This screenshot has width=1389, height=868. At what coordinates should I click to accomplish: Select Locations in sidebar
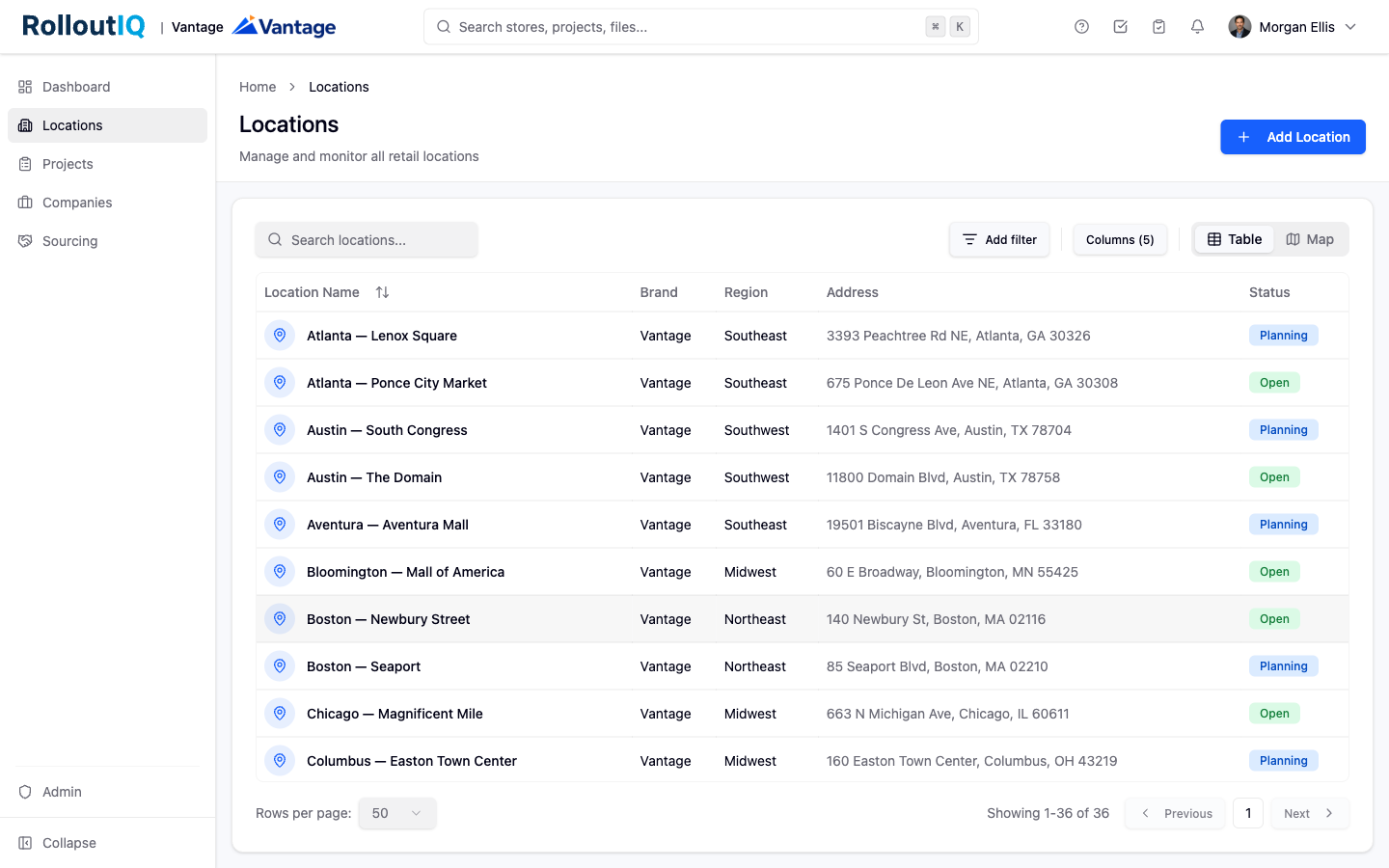[107, 125]
